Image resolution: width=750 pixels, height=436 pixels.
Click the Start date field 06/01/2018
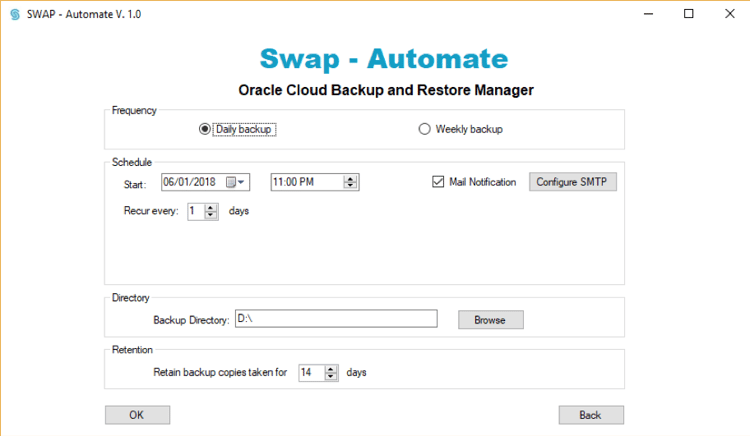(x=205, y=182)
